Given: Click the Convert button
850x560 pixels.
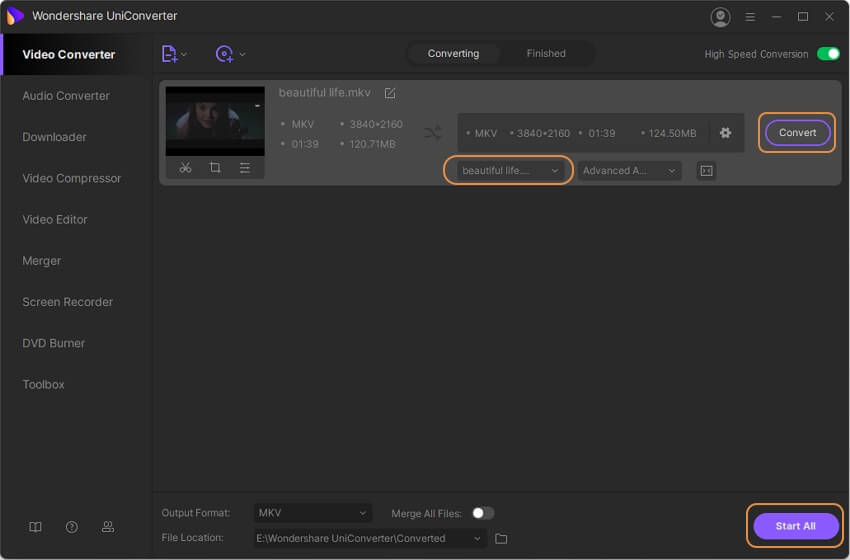Looking at the screenshot, I should point(797,133).
